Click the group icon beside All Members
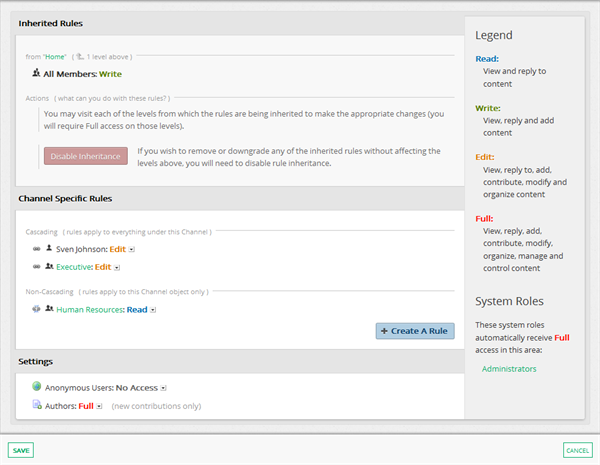The height and width of the screenshot is (465, 600). pyautogui.click(x=36, y=73)
